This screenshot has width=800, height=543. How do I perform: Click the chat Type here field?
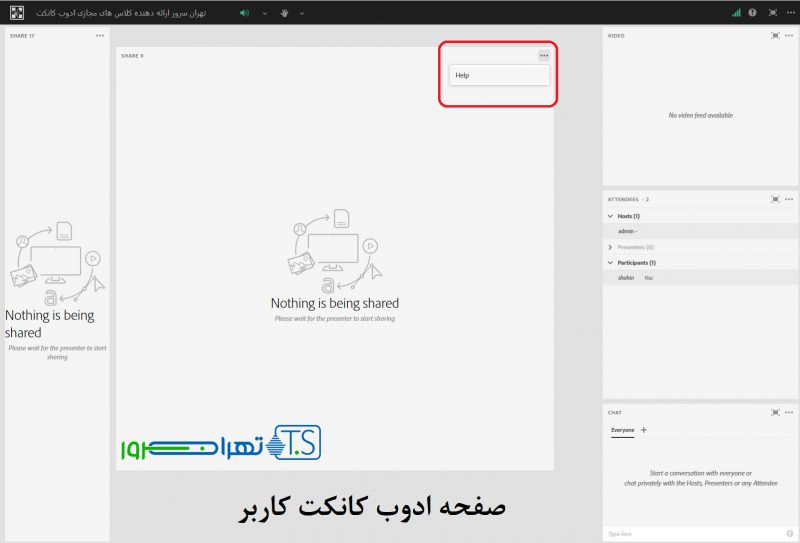(690, 534)
